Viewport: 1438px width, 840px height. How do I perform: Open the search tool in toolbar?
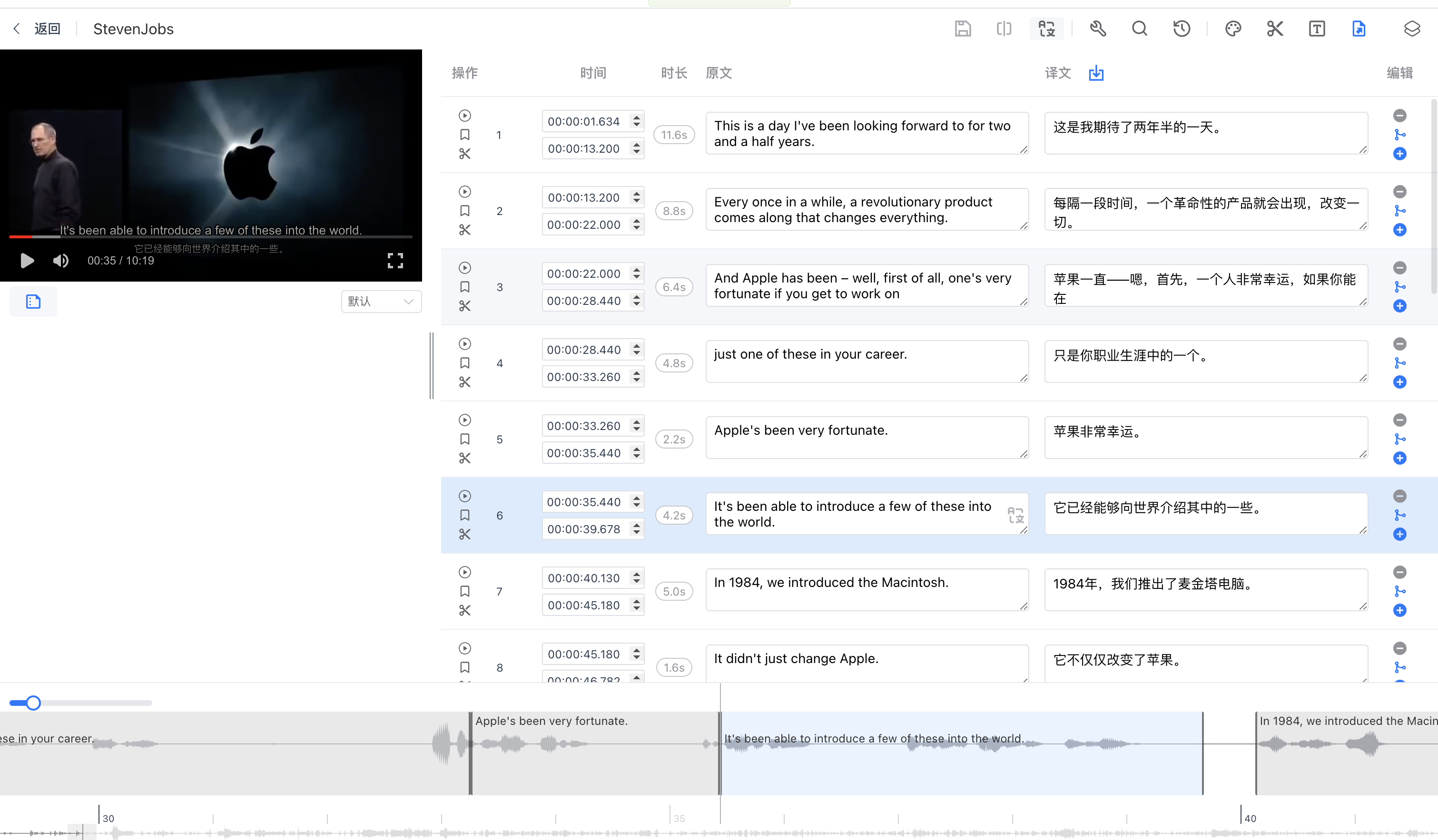(1140, 29)
